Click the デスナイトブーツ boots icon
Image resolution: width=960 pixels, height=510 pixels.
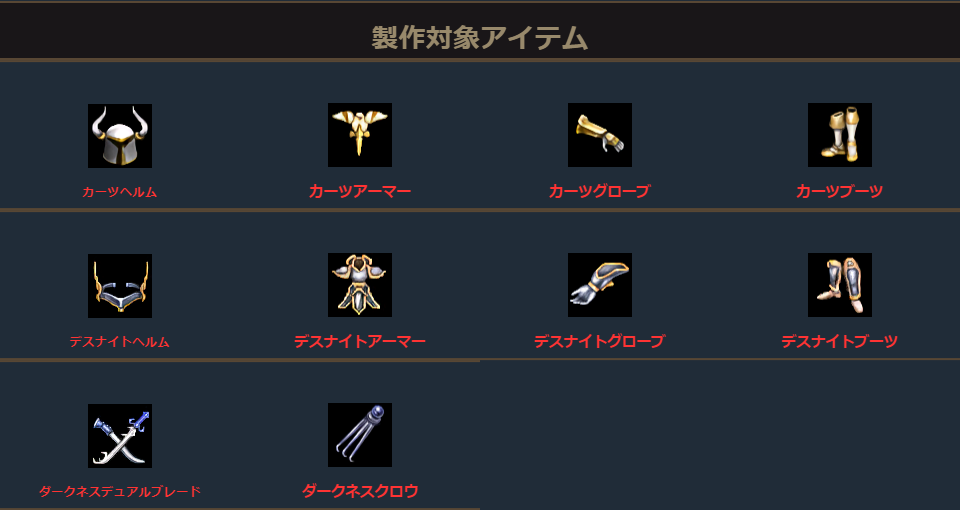840,285
